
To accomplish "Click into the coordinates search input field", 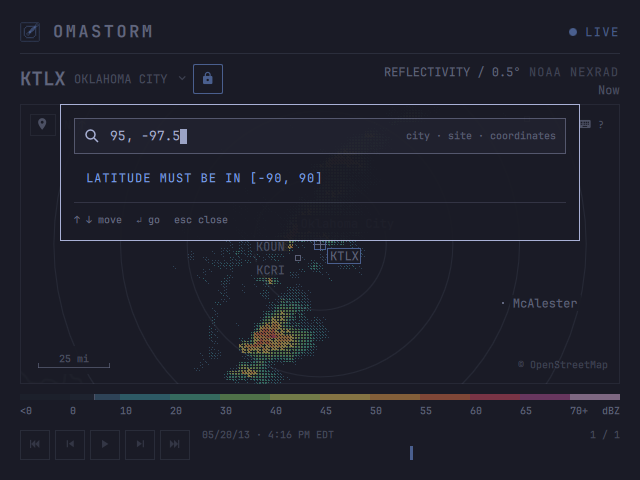I will [x=320, y=136].
